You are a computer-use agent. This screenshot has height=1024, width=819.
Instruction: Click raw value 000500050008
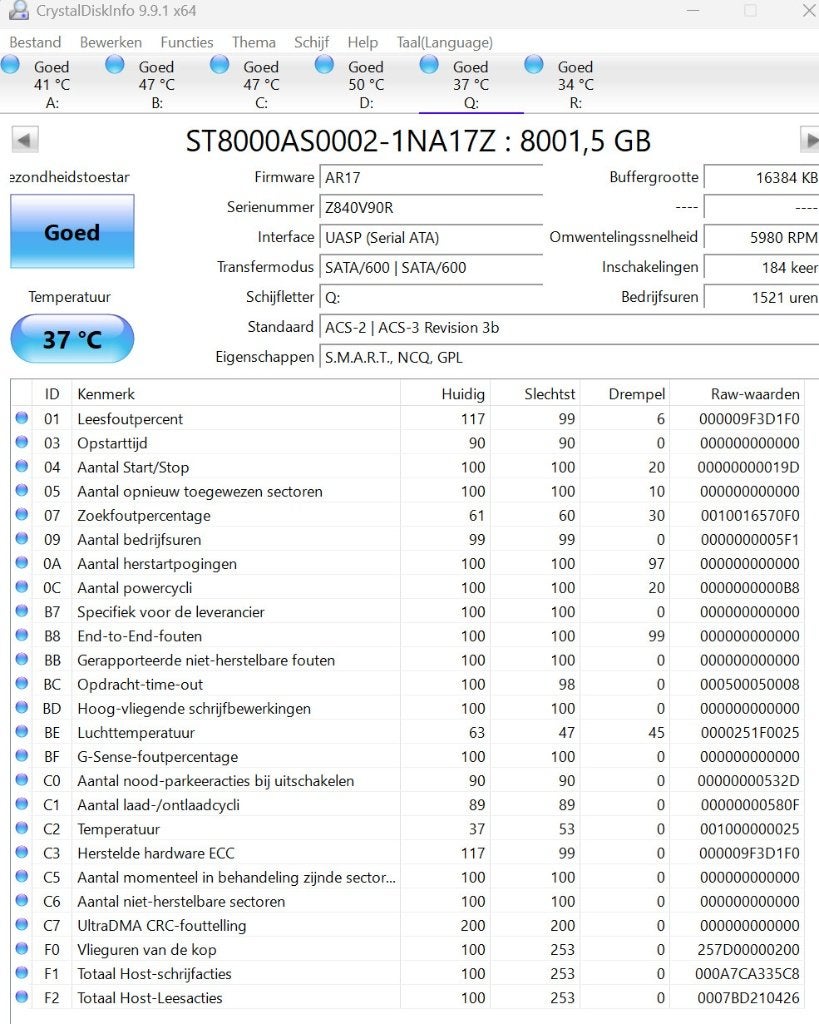point(750,684)
